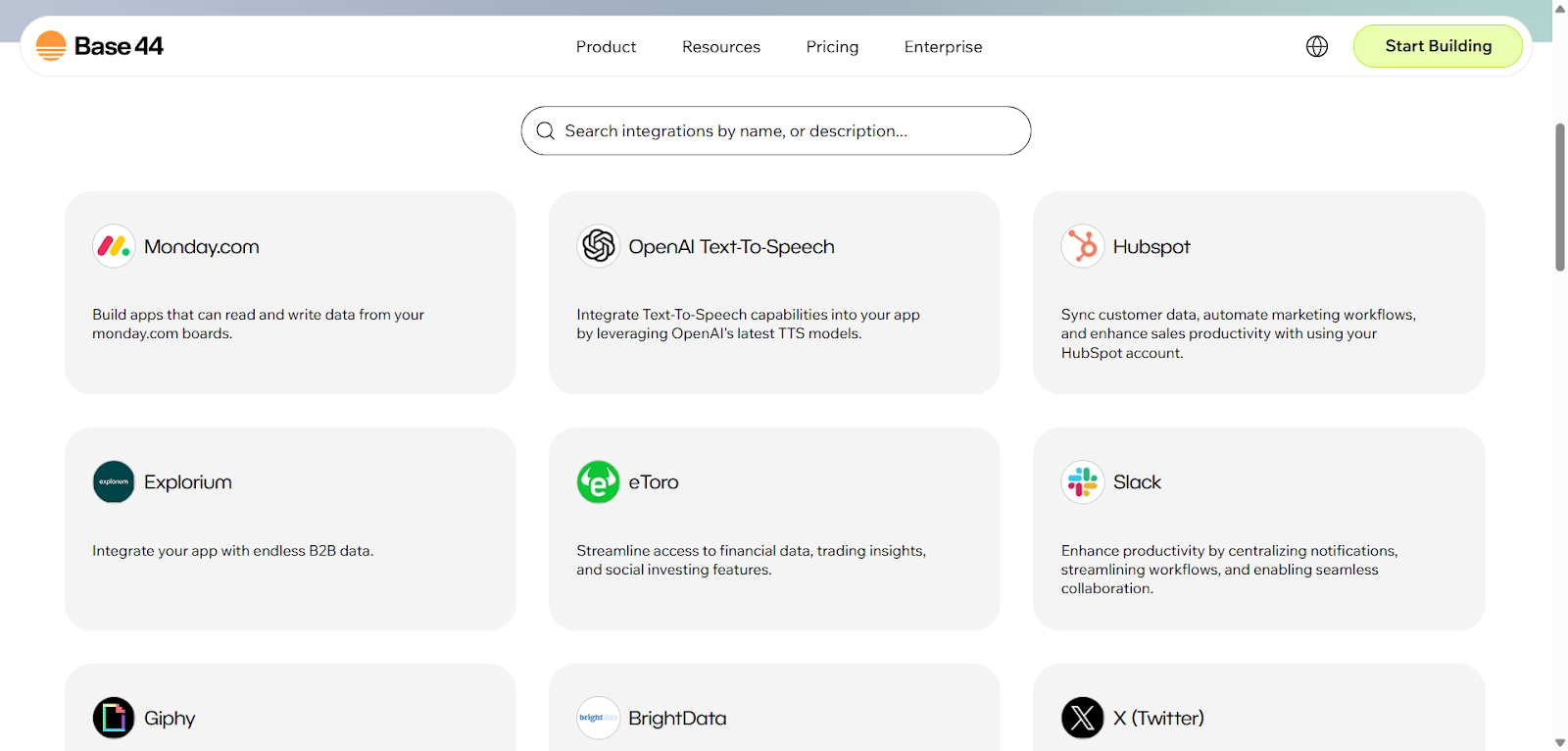Click the page vertical scrollbar thumb
The image size is (1568, 751).
pyautogui.click(x=1560, y=197)
